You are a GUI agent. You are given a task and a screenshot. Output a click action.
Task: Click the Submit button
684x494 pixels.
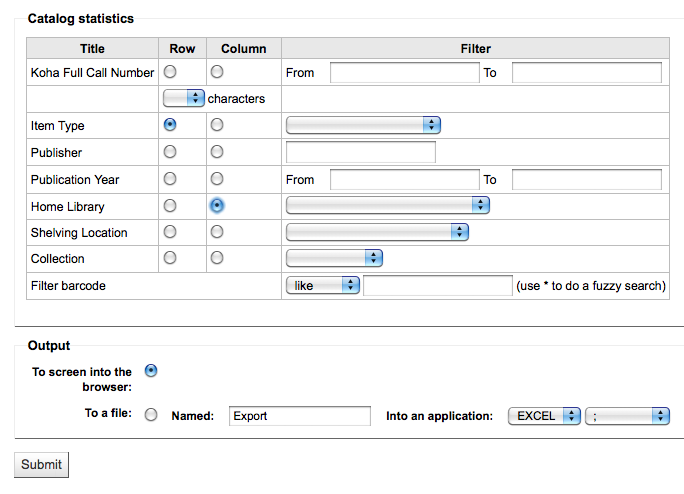[x=41, y=464]
